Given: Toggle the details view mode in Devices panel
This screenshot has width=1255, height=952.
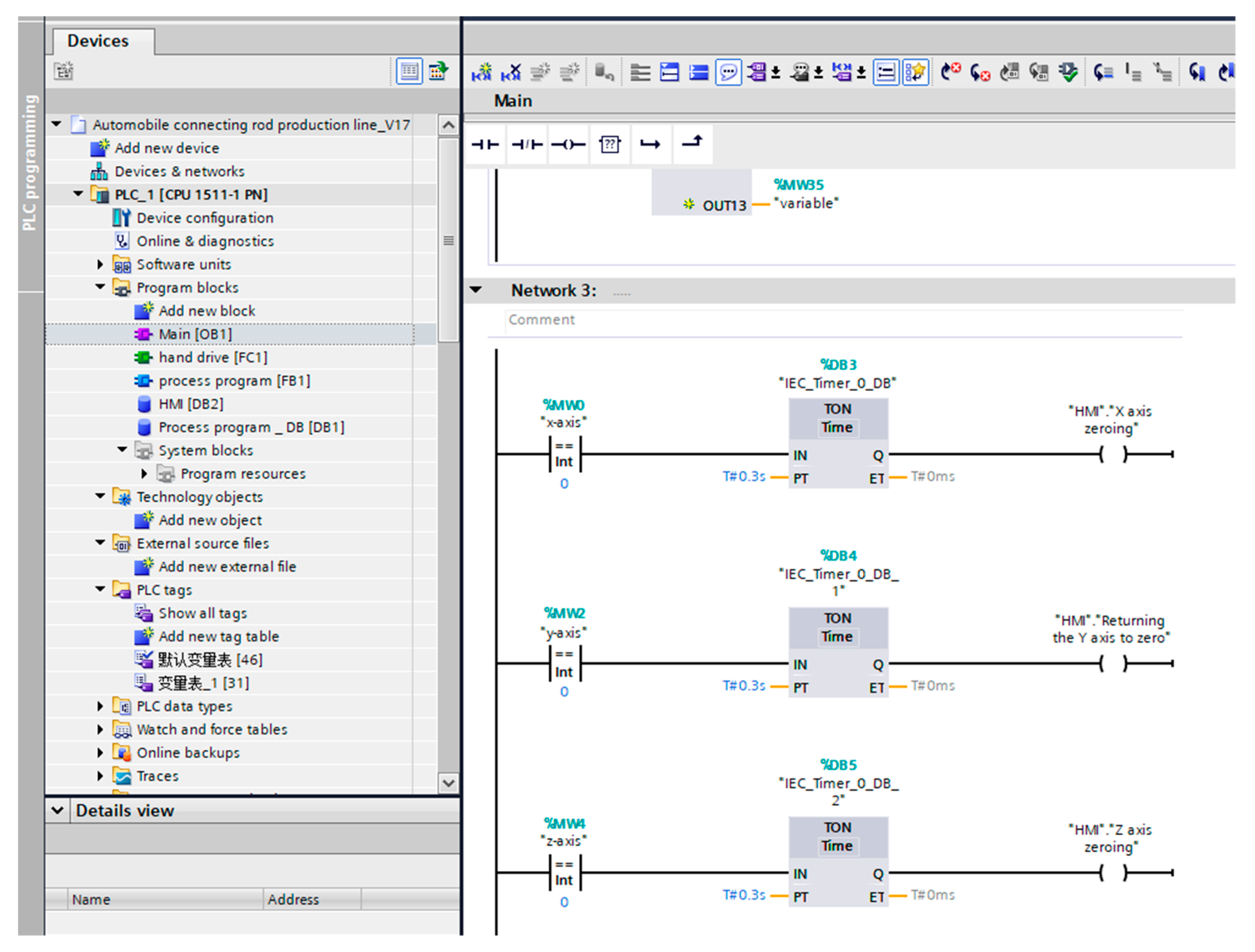Looking at the screenshot, I should tap(409, 71).
